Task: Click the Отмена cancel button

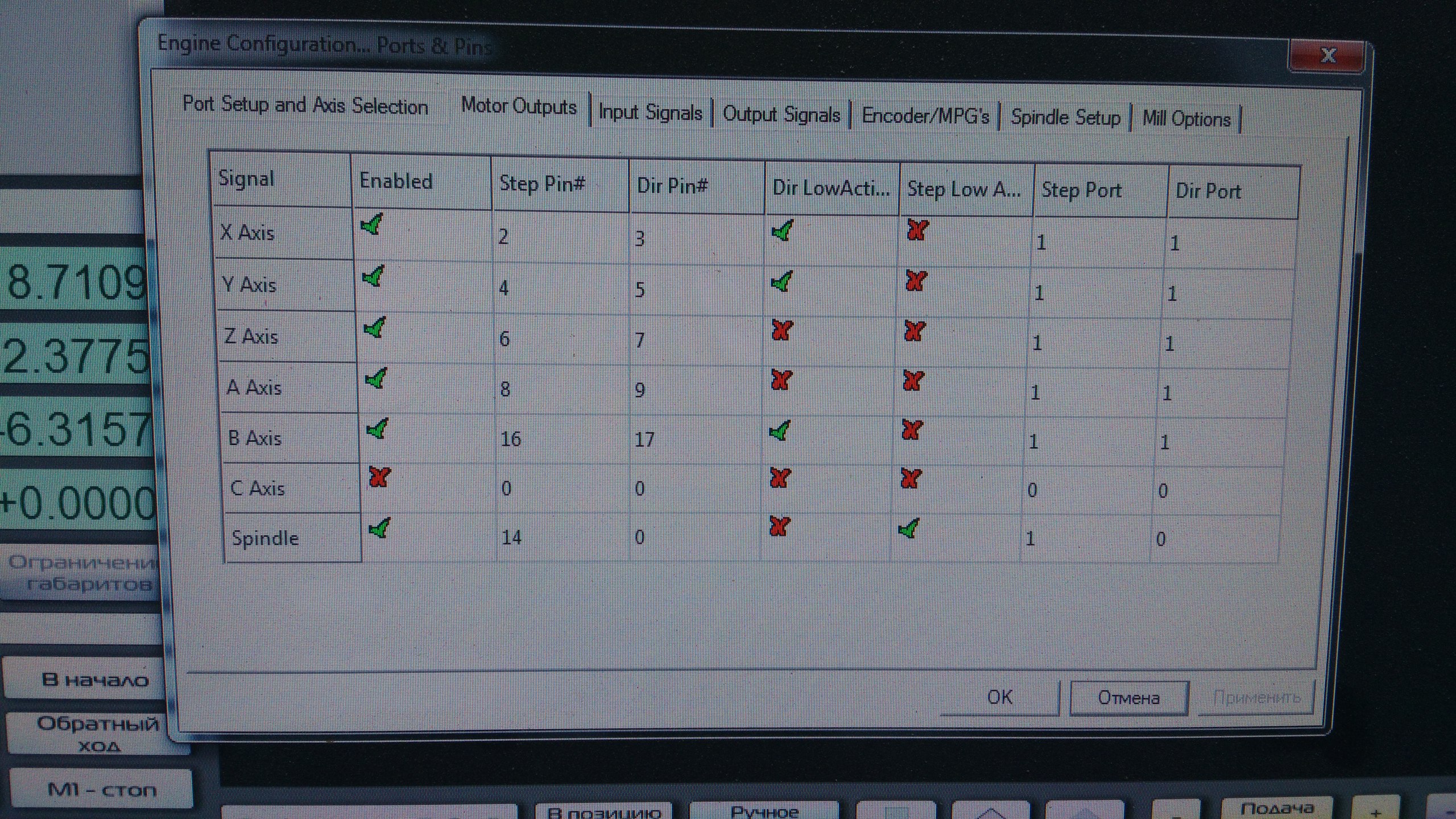Action: click(1128, 698)
